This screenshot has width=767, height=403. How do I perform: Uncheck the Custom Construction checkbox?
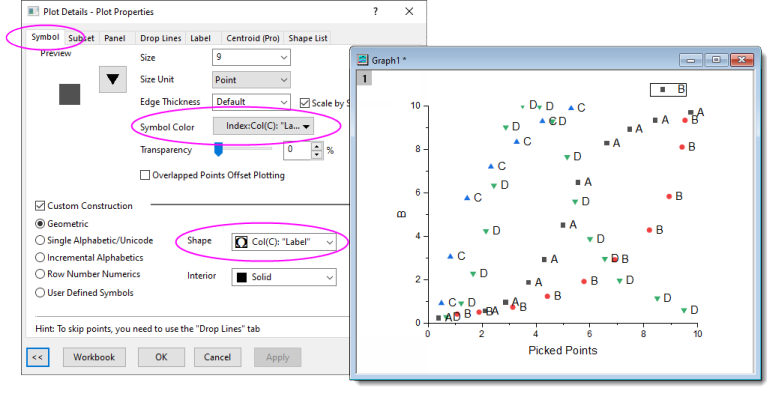[x=41, y=206]
